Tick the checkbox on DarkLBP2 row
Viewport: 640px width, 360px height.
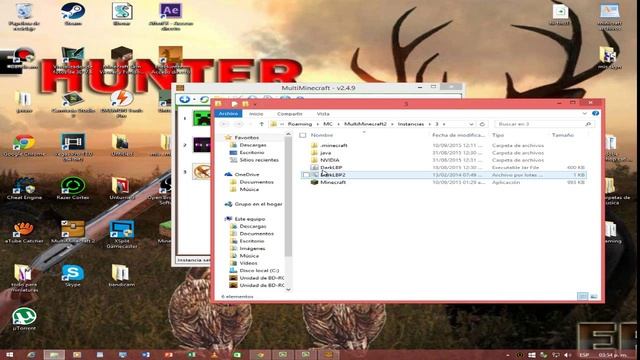tap(306, 175)
